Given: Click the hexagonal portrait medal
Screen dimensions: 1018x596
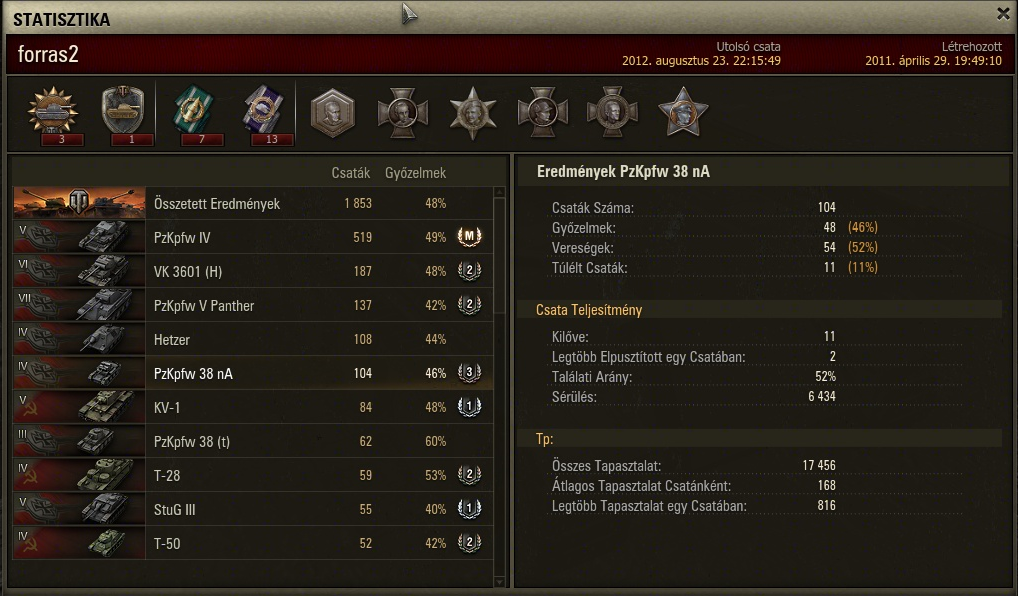Looking at the screenshot, I should point(332,113).
